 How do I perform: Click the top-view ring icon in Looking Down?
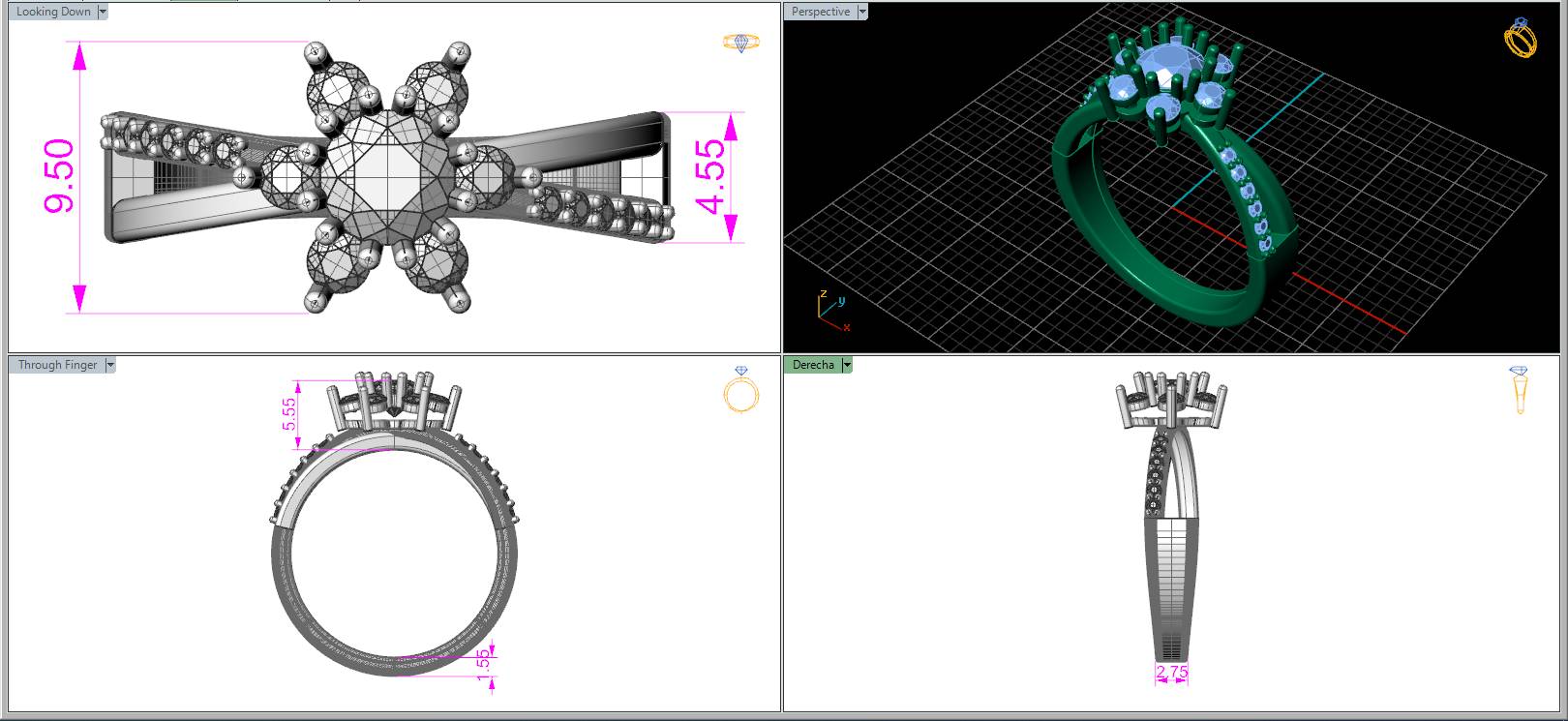pos(741,43)
